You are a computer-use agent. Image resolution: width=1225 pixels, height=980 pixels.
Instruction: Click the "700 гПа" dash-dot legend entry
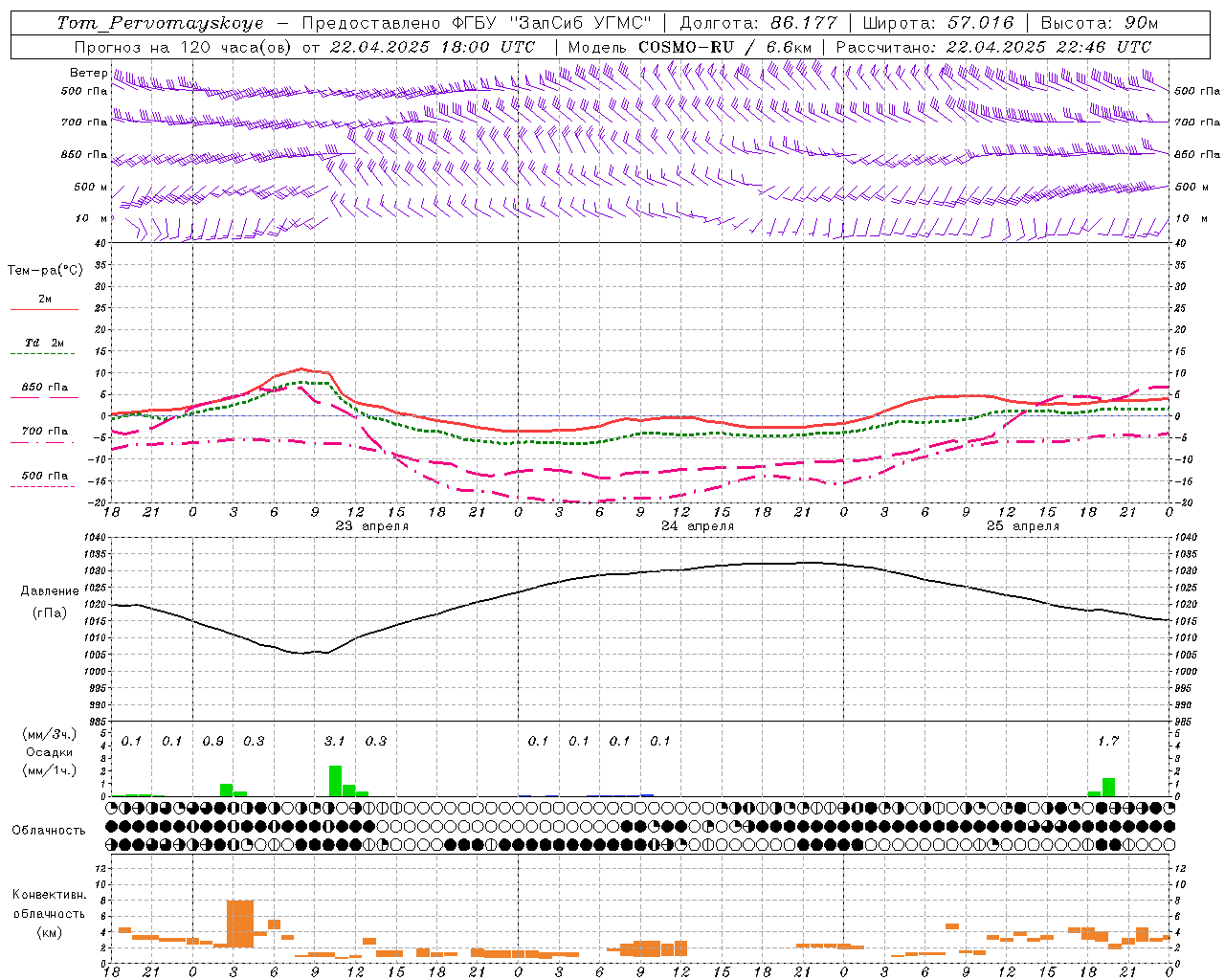44,432
